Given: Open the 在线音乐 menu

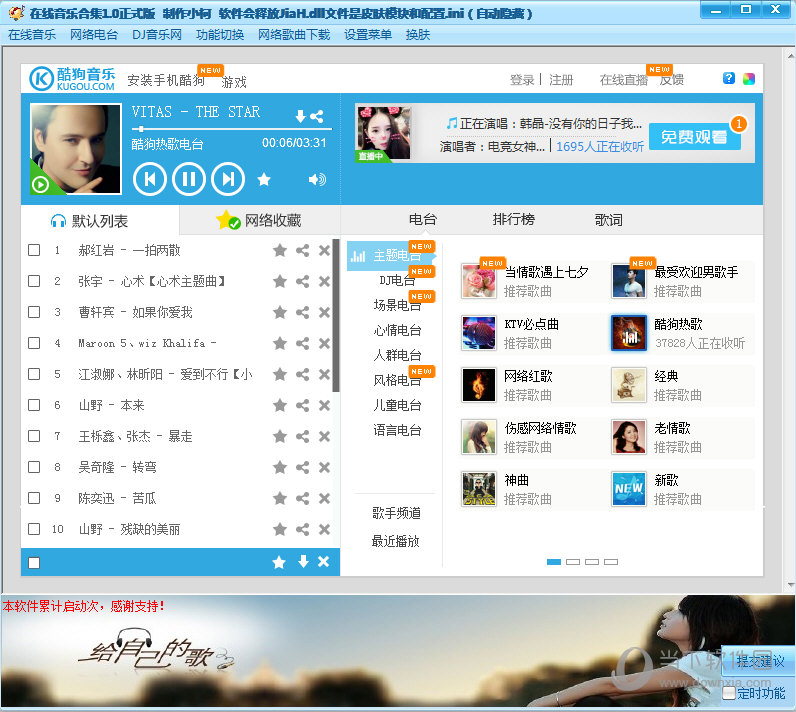Looking at the screenshot, I should pos(32,35).
